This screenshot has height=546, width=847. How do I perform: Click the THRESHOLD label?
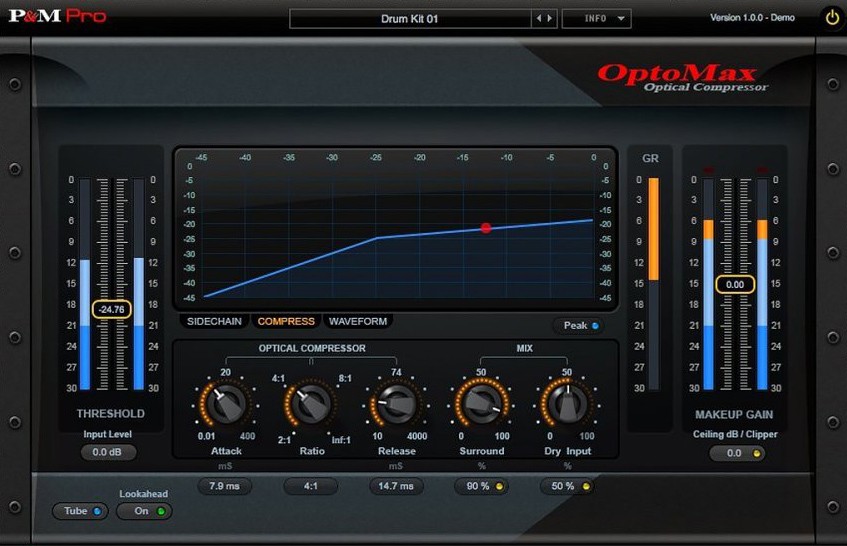111,414
